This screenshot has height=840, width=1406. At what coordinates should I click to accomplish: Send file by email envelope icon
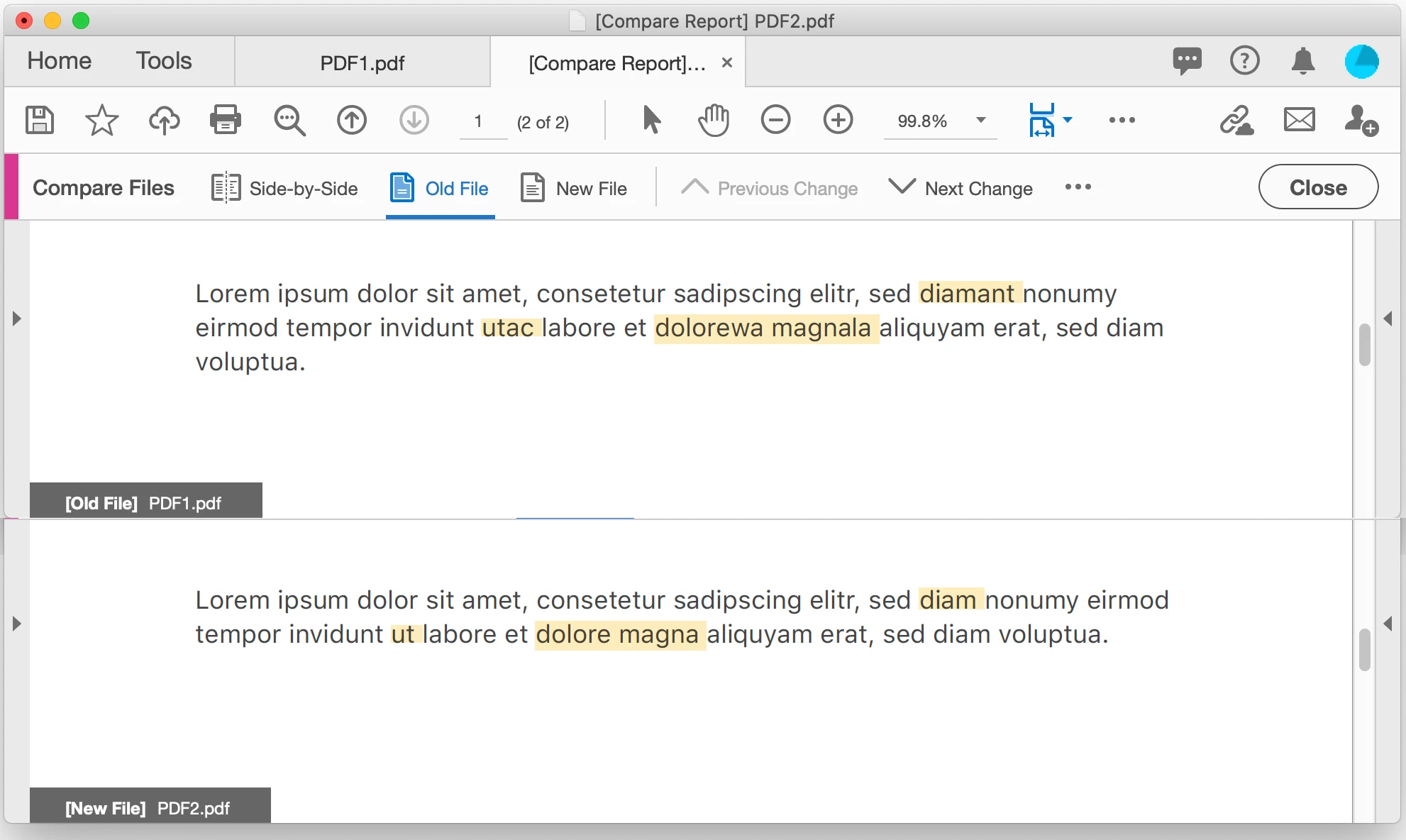point(1299,120)
